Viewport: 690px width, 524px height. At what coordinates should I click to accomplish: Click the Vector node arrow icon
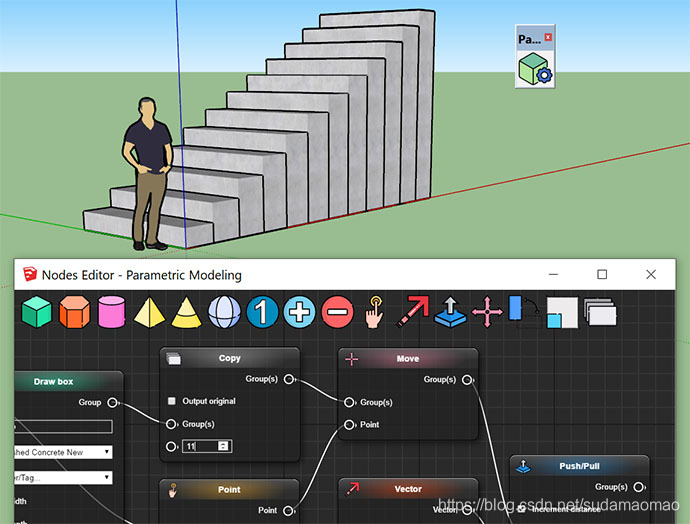click(x=352, y=488)
